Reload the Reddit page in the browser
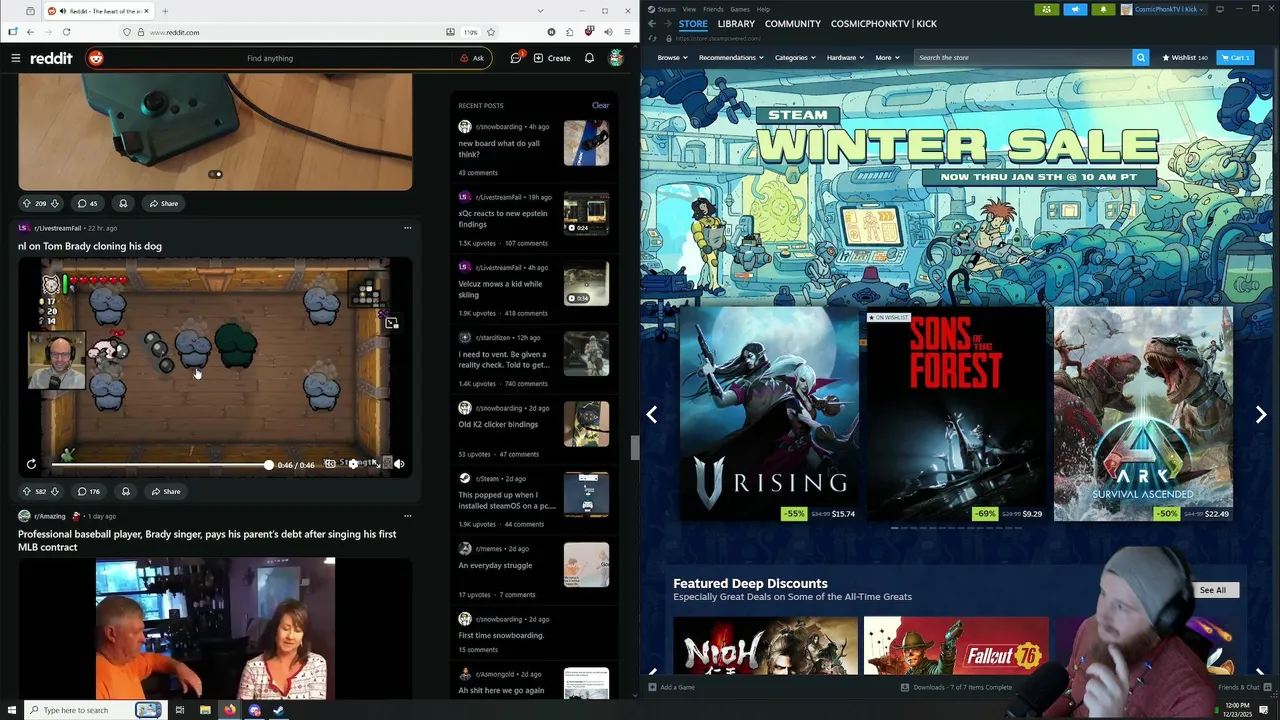Image resolution: width=1280 pixels, height=720 pixels. point(66,32)
